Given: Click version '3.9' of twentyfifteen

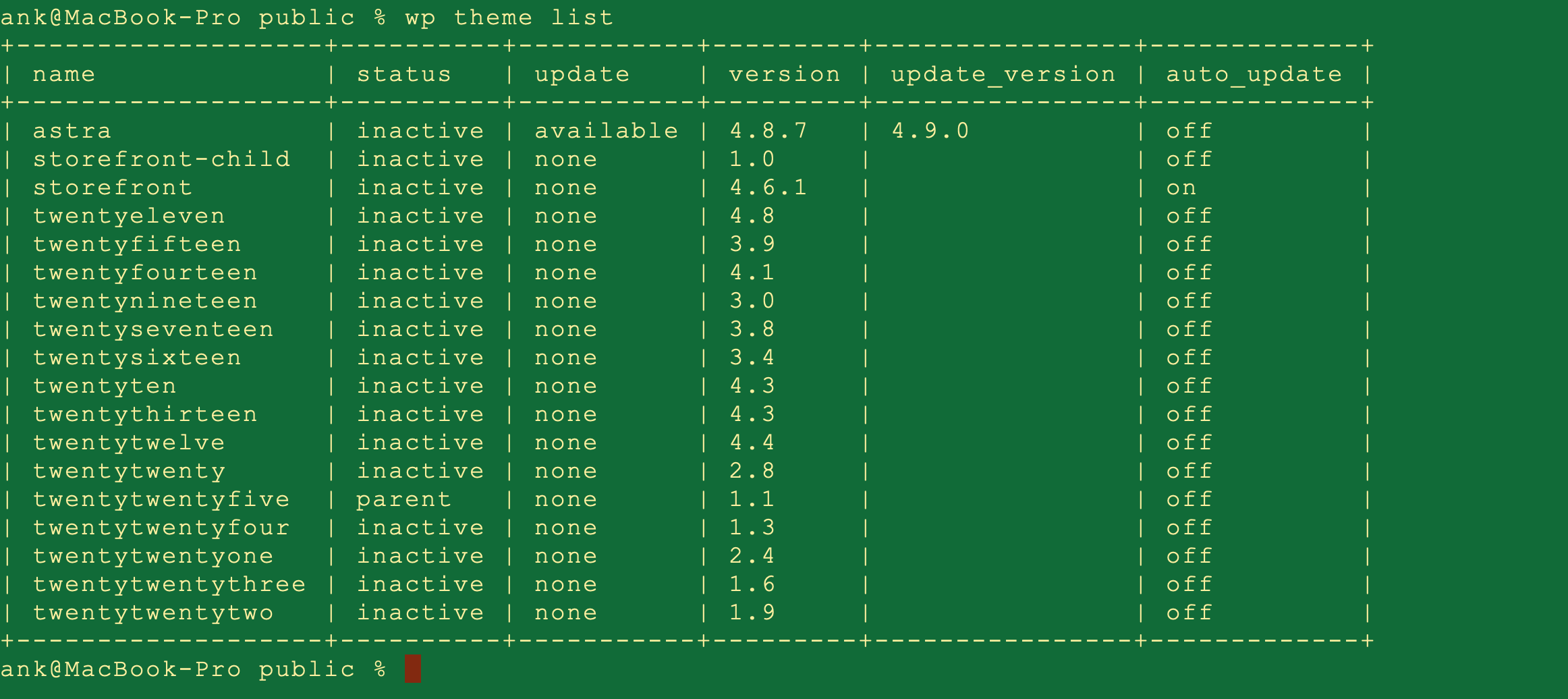Looking at the screenshot, I should [x=752, y=244].
